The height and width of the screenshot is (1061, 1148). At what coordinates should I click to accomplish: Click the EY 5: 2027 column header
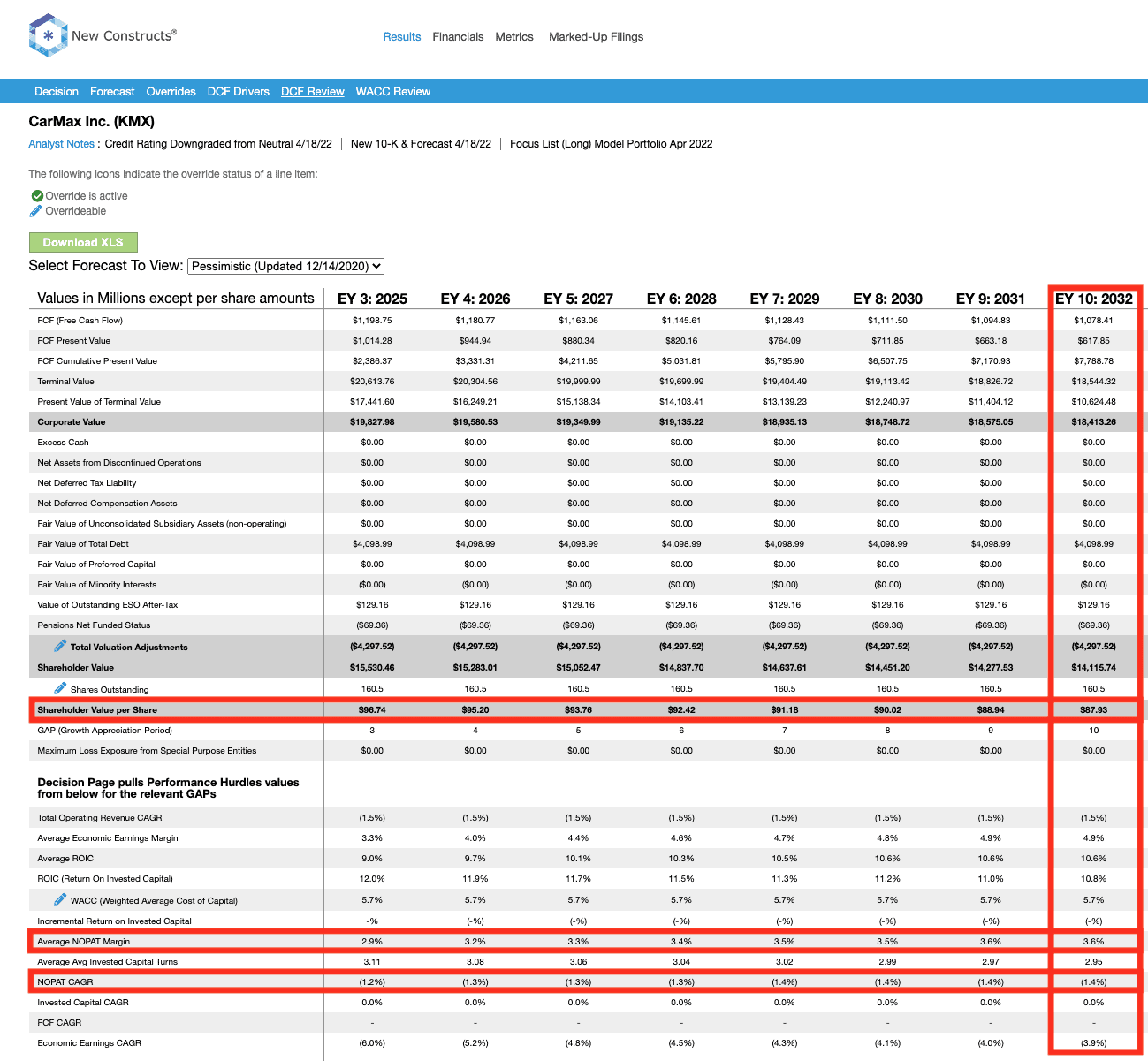(578, 299)
